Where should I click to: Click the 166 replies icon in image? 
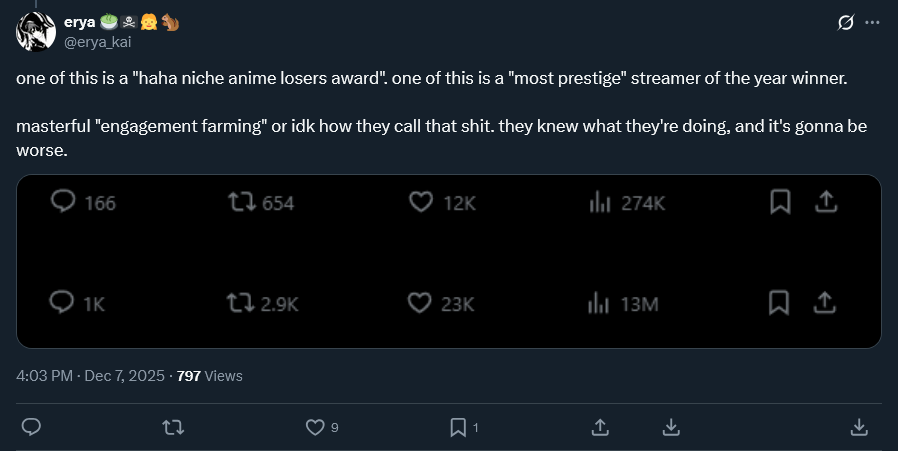point(63,203)
